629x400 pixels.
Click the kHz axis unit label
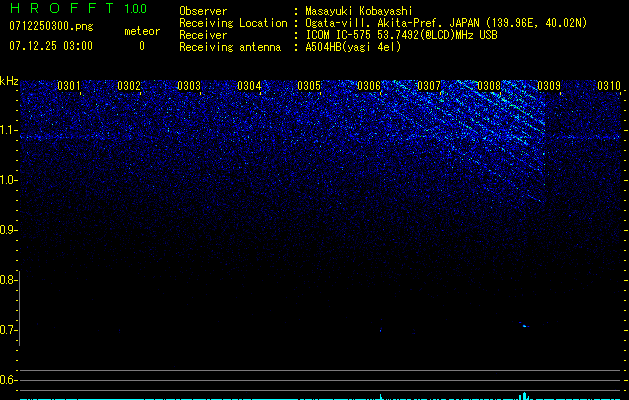point(9,81)
